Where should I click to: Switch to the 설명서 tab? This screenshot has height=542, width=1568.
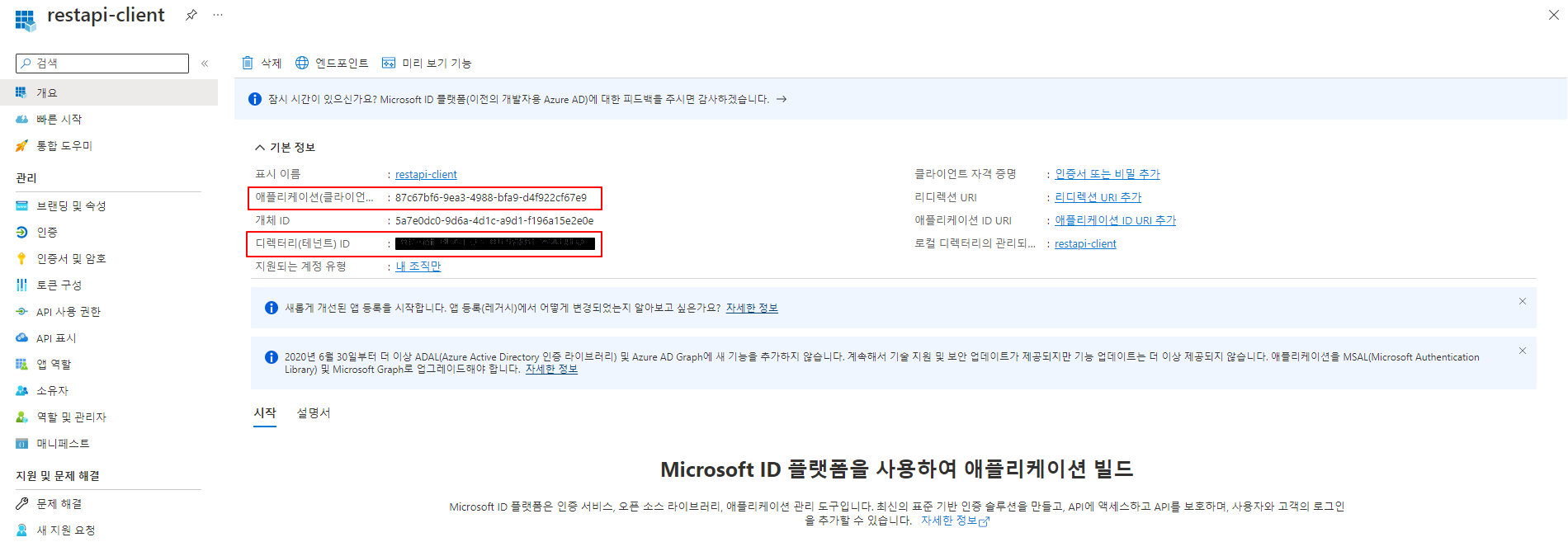click(314, 412)
